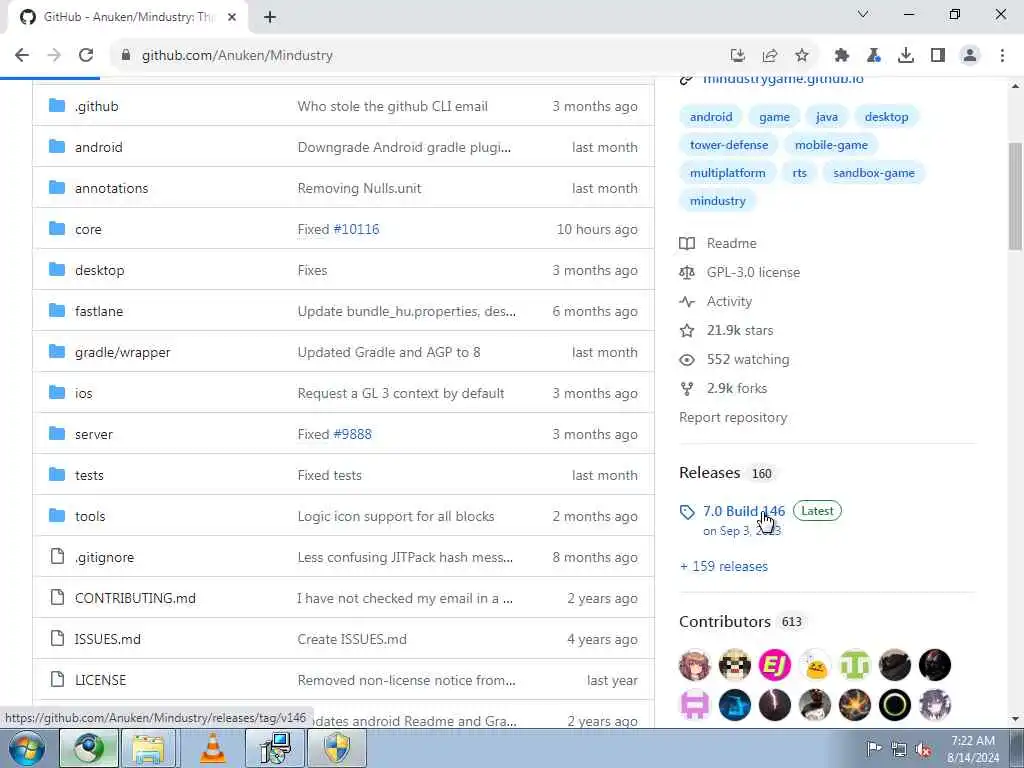Open commit message 'Request a GL 3 context by default'
Screen dimensions: 1024x768
click(x=400, y=393)
